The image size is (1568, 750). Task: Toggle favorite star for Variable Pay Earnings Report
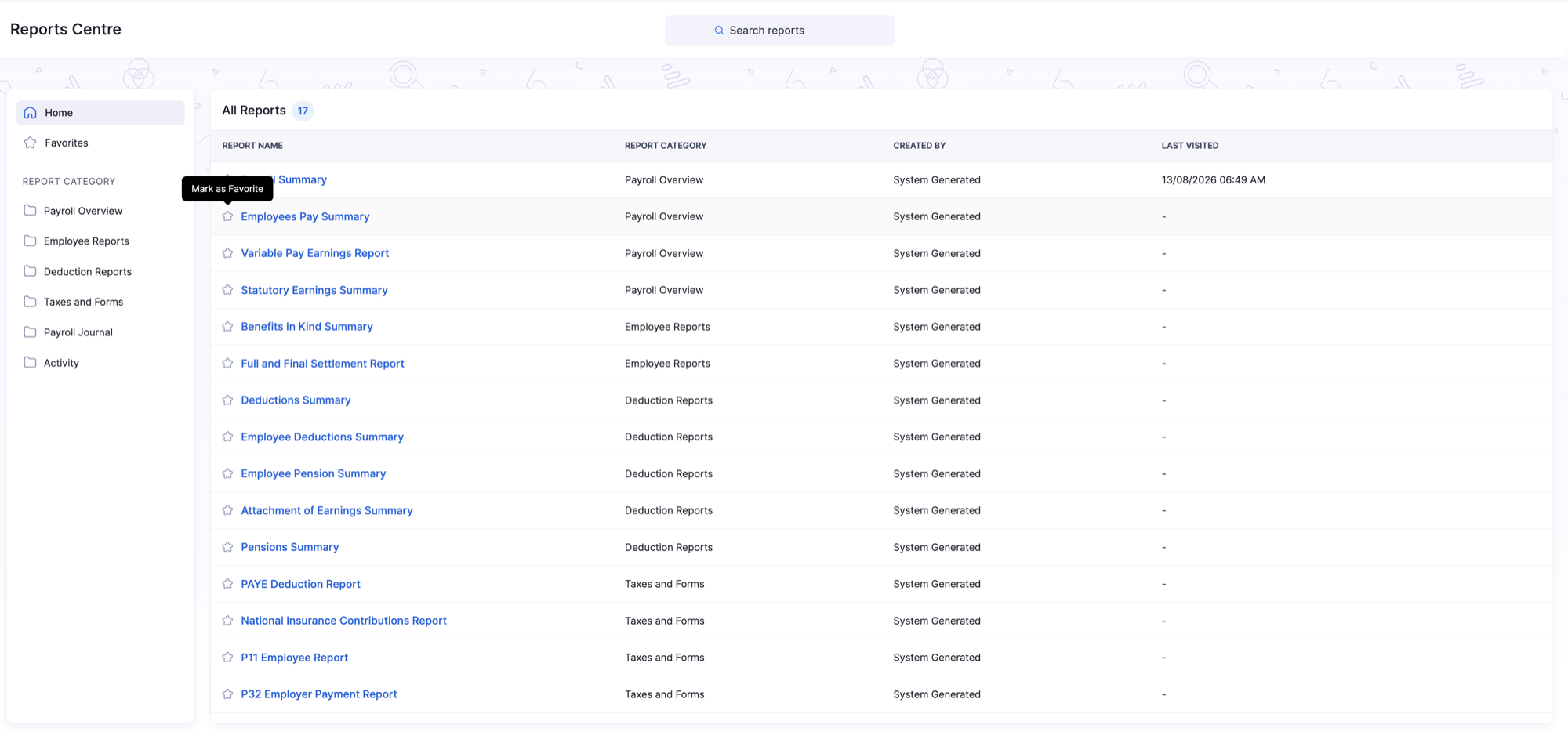pos(227,253)
